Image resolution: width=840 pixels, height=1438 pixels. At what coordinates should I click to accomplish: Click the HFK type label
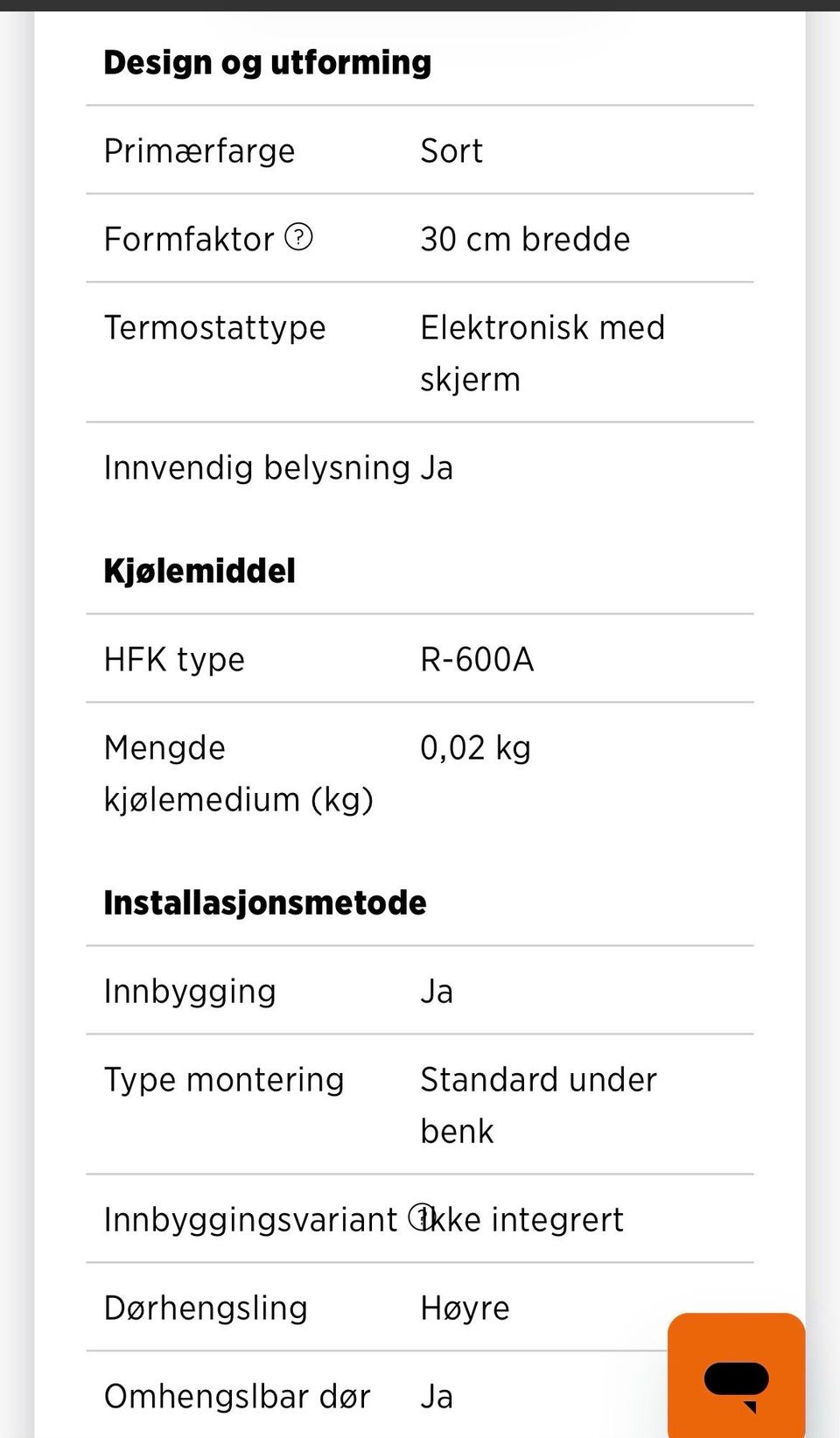click(174, 659)
